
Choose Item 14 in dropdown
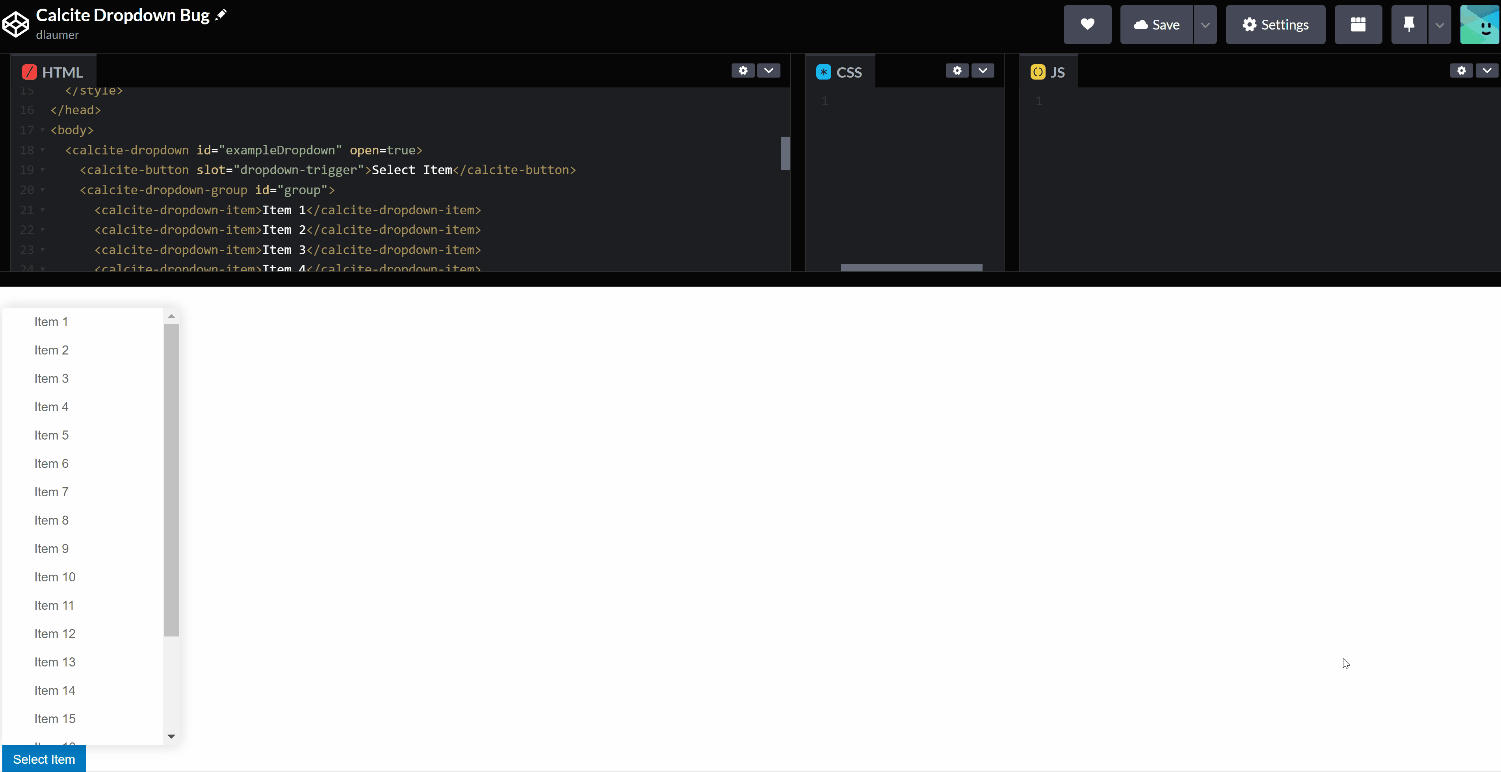coord(83,691)
